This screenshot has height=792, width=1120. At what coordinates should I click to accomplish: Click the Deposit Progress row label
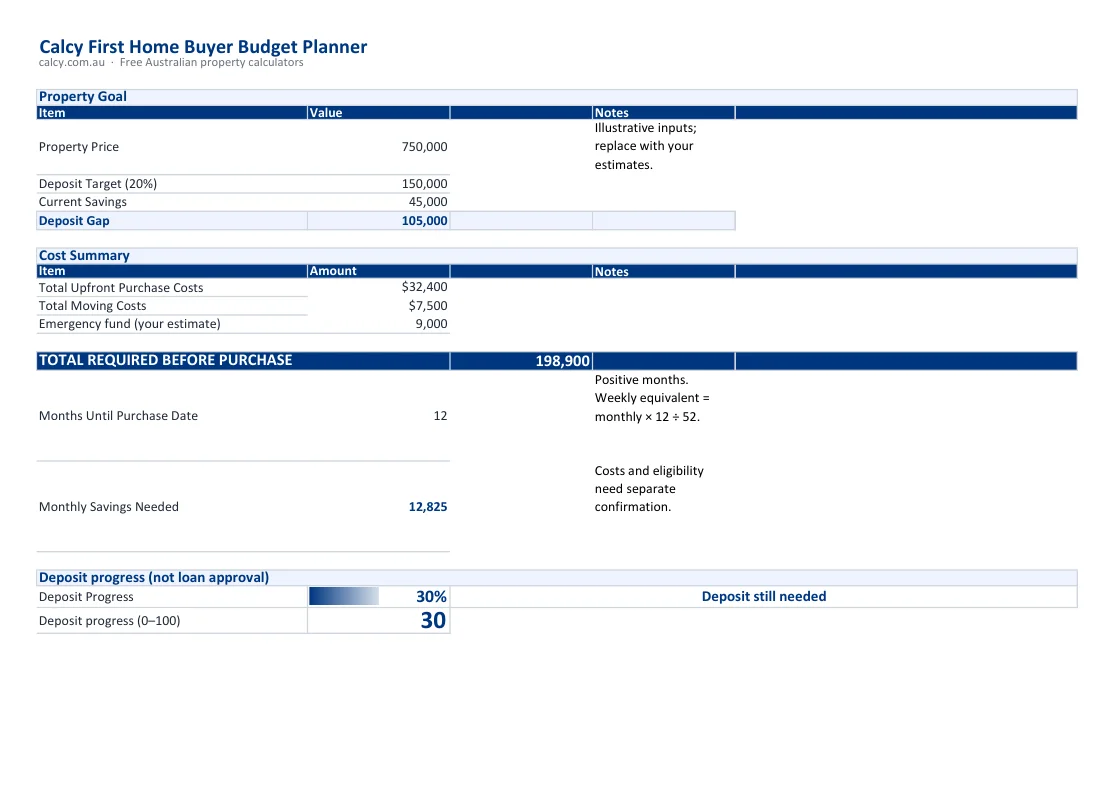point(86,597)
